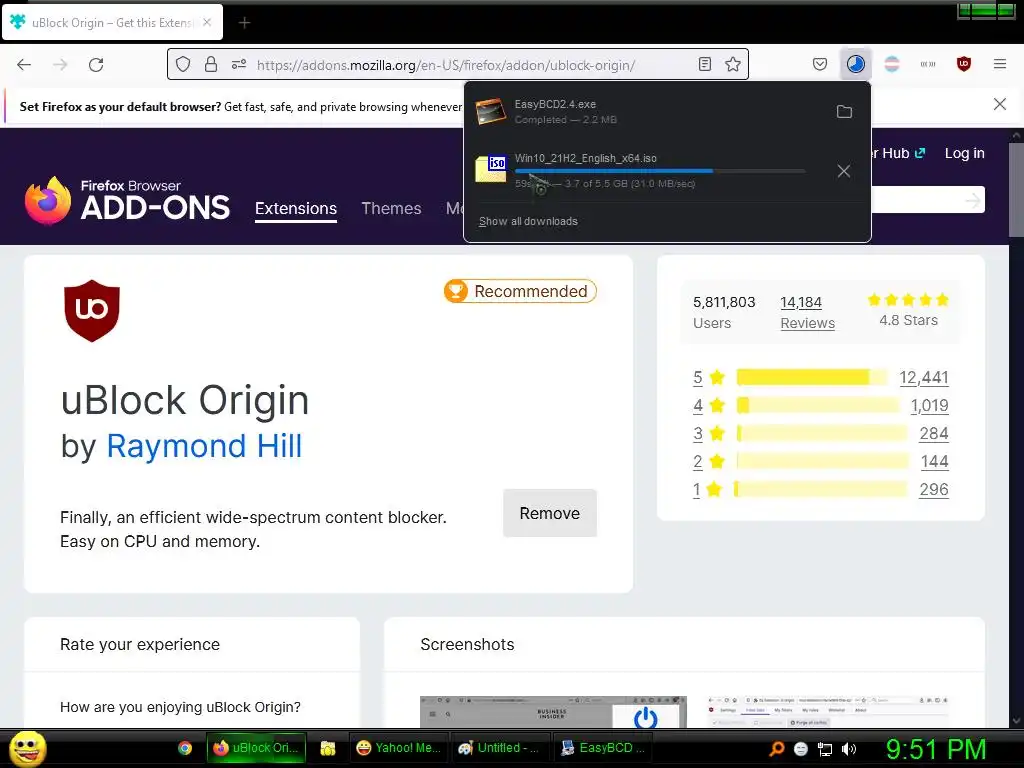This screenshot has width=1024, height=768.
Task: Click the tray magnifier search icon
Action: 776,749
